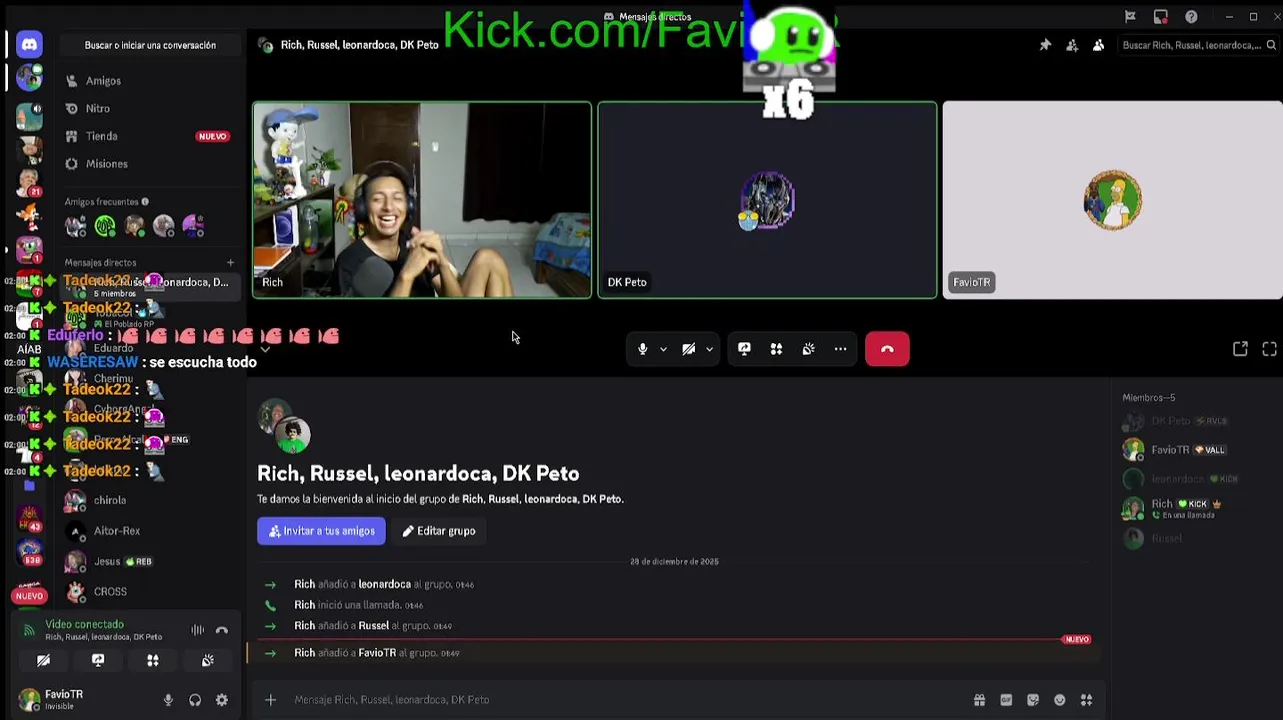Open FavioTR user profile avatar
Screen dimensions: 1283x720
coord(30,700)
